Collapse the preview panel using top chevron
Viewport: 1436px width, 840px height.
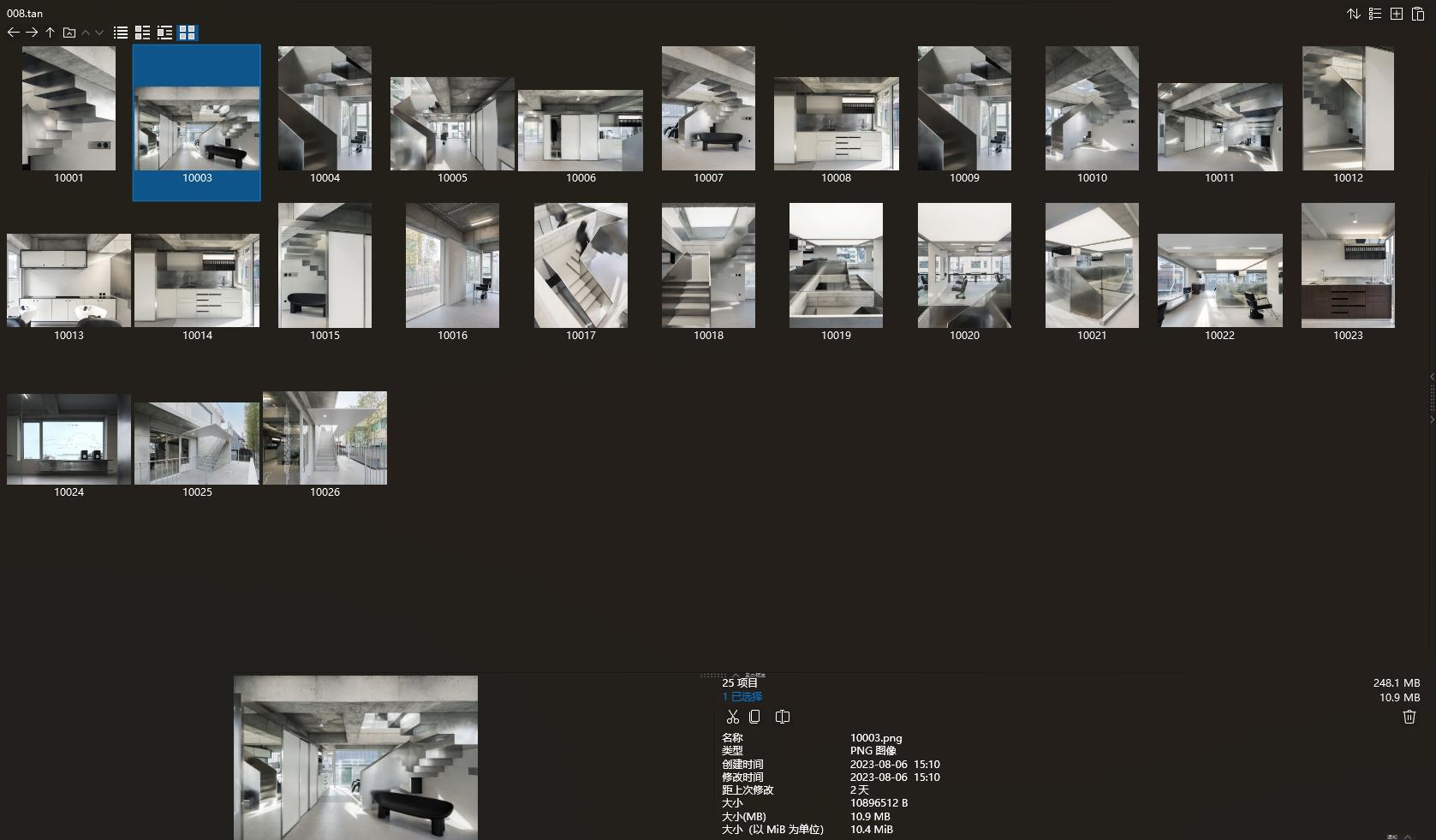736,675
